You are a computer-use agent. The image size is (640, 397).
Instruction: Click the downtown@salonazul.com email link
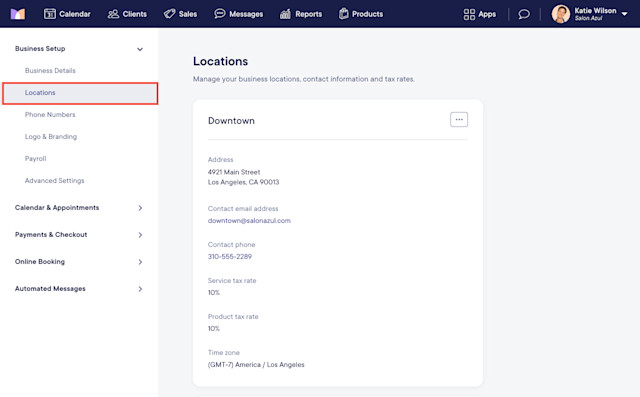(x=249, y=221)
